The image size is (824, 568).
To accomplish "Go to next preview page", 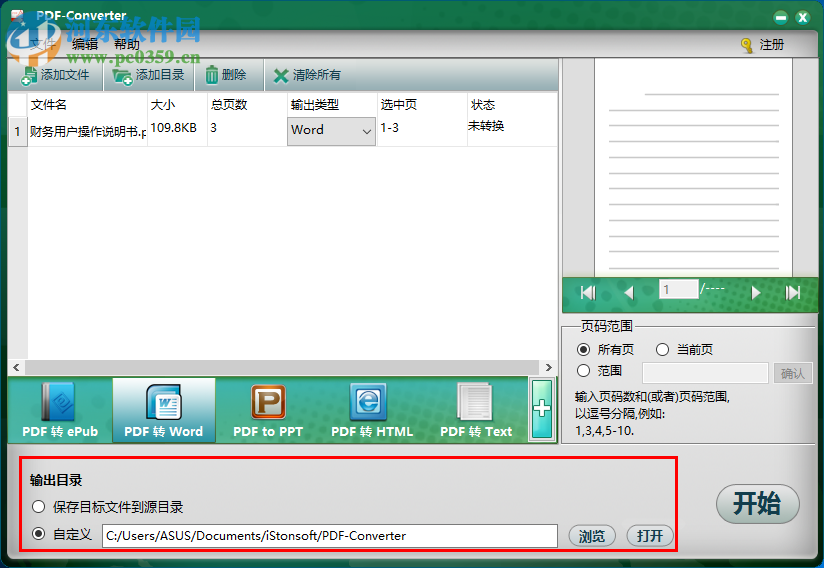I will 756,292.
